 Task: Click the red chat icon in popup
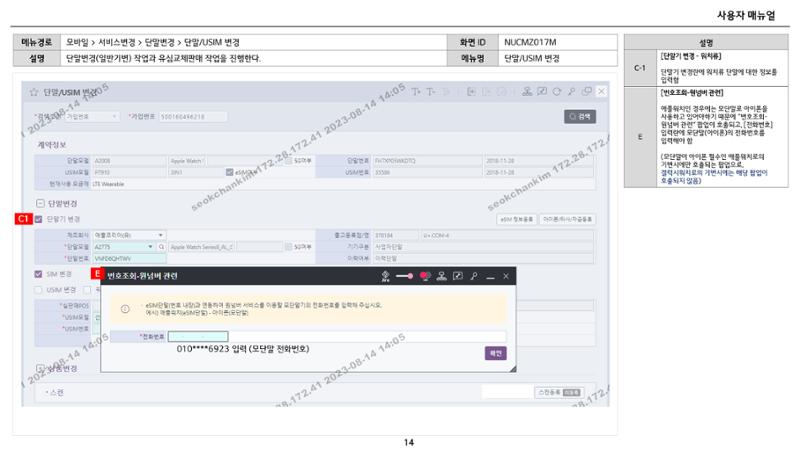tap(424, 276)
